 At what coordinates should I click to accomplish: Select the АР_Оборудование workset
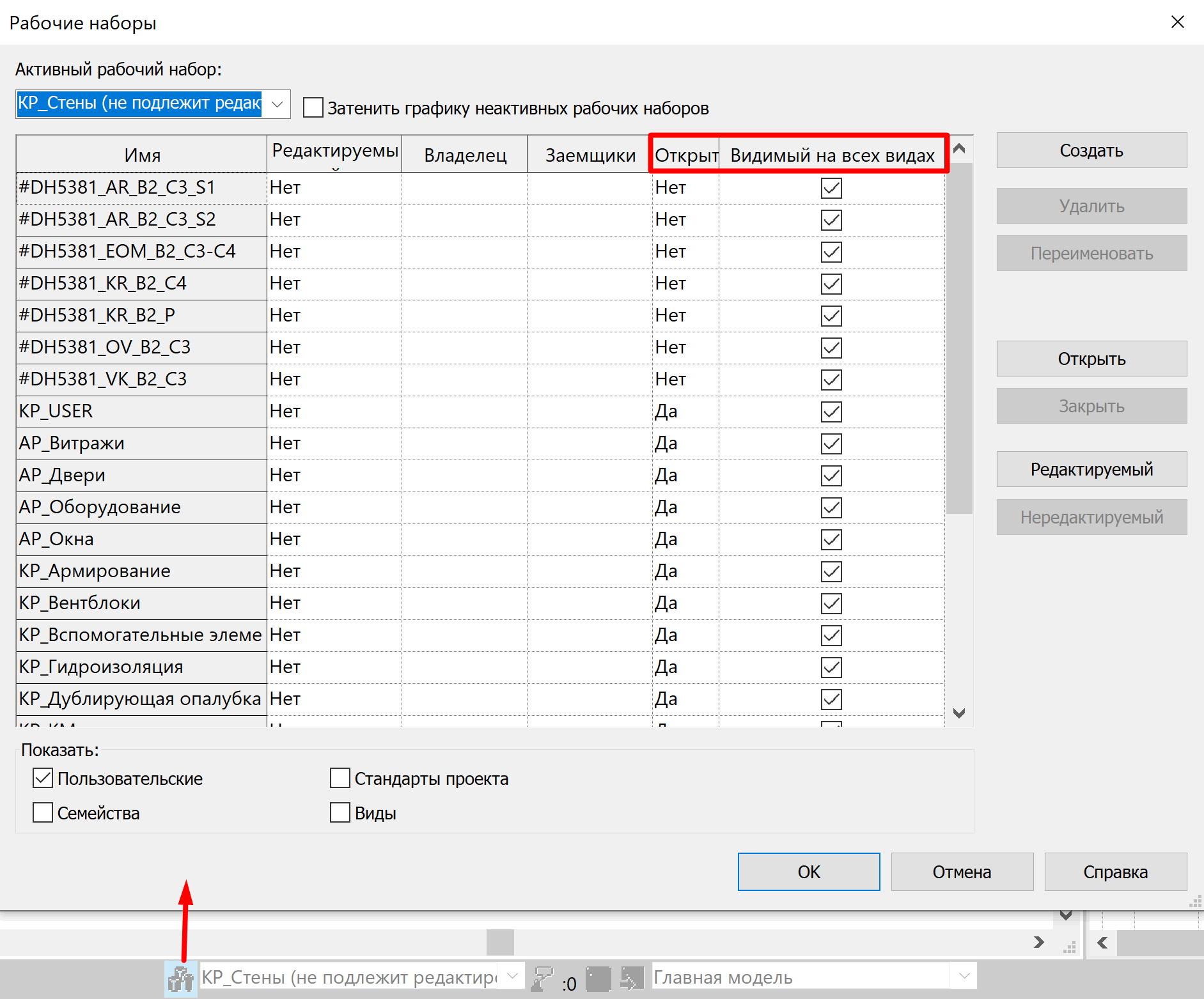pyautogui.click(x=141, y=507)
